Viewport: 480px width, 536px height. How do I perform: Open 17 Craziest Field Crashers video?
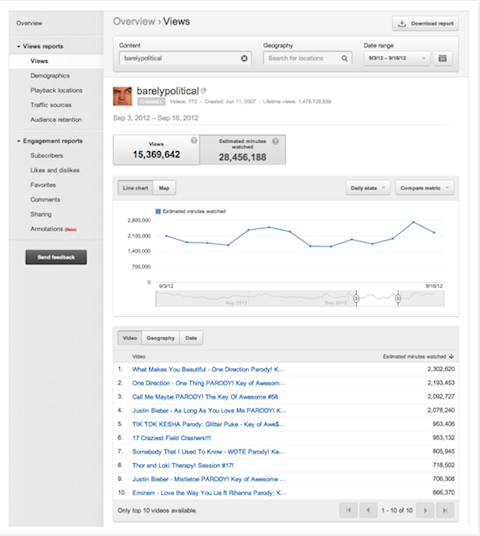click(172, 438)
